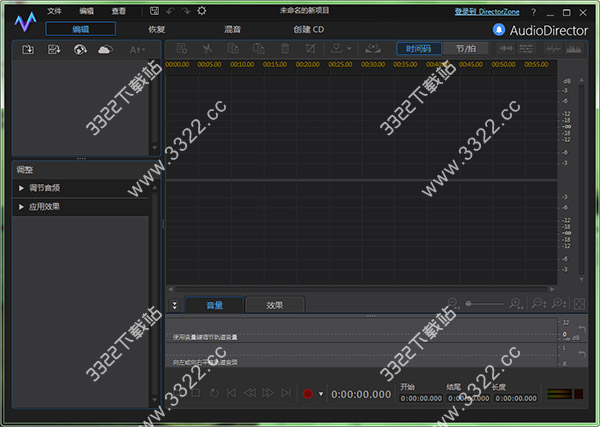600x427 pixels.
Task: Click the go to start button
Action: 232,393
